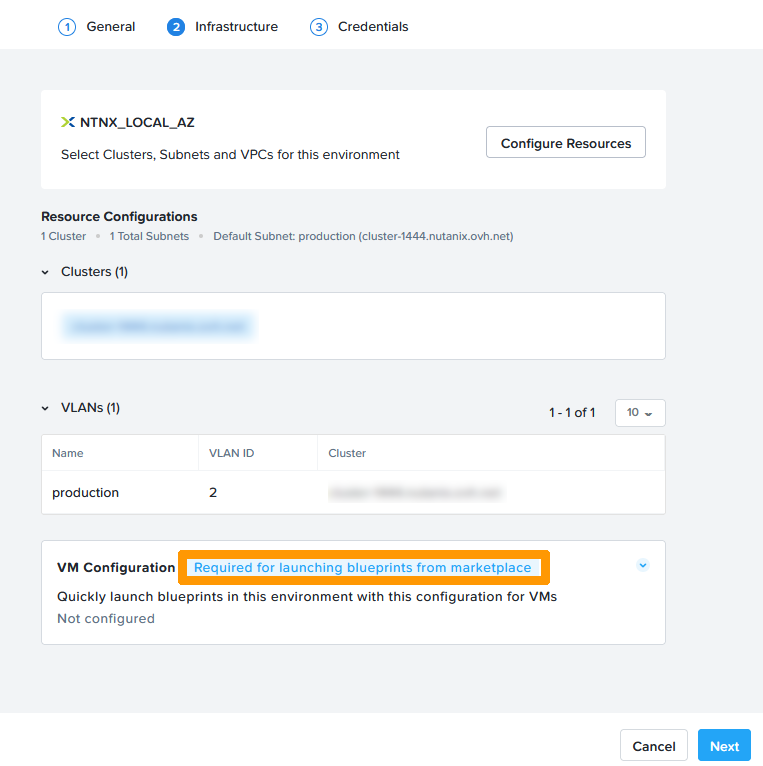Viewport: 763px width, 766px height.
Task: Click the Name column header
Action: pos(68,453)
